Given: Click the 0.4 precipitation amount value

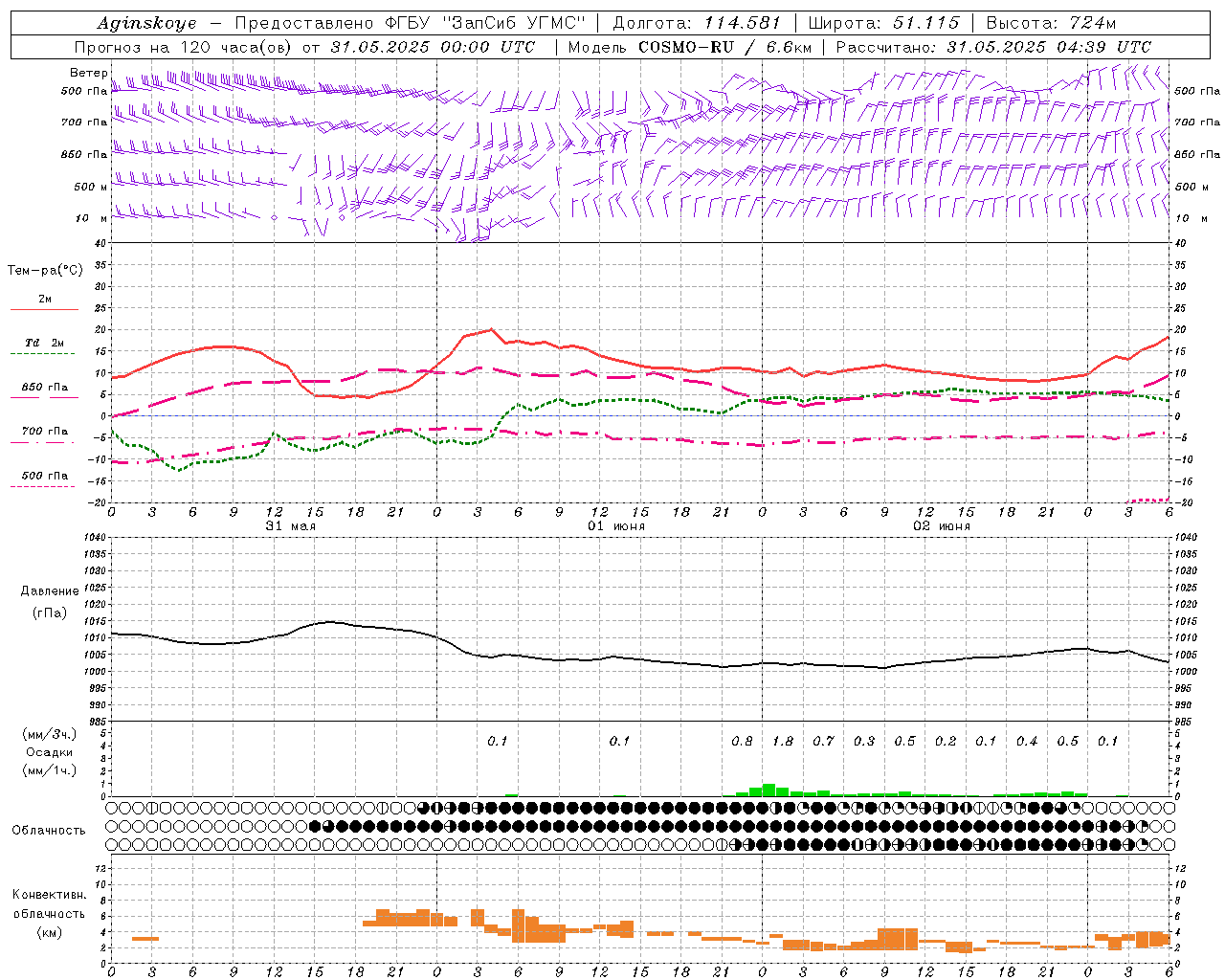Looking at the screenshot, I should tap(1027, 741).
